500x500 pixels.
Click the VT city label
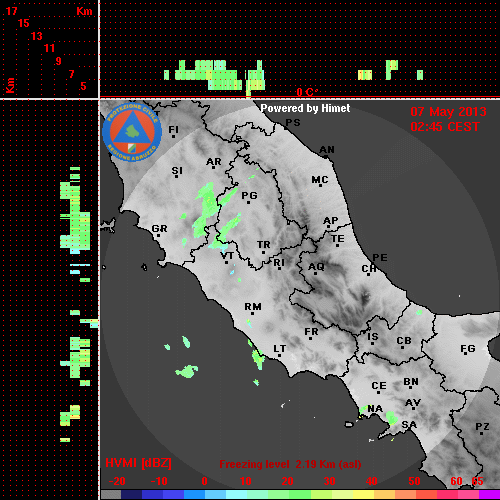[x=227, y=256]
